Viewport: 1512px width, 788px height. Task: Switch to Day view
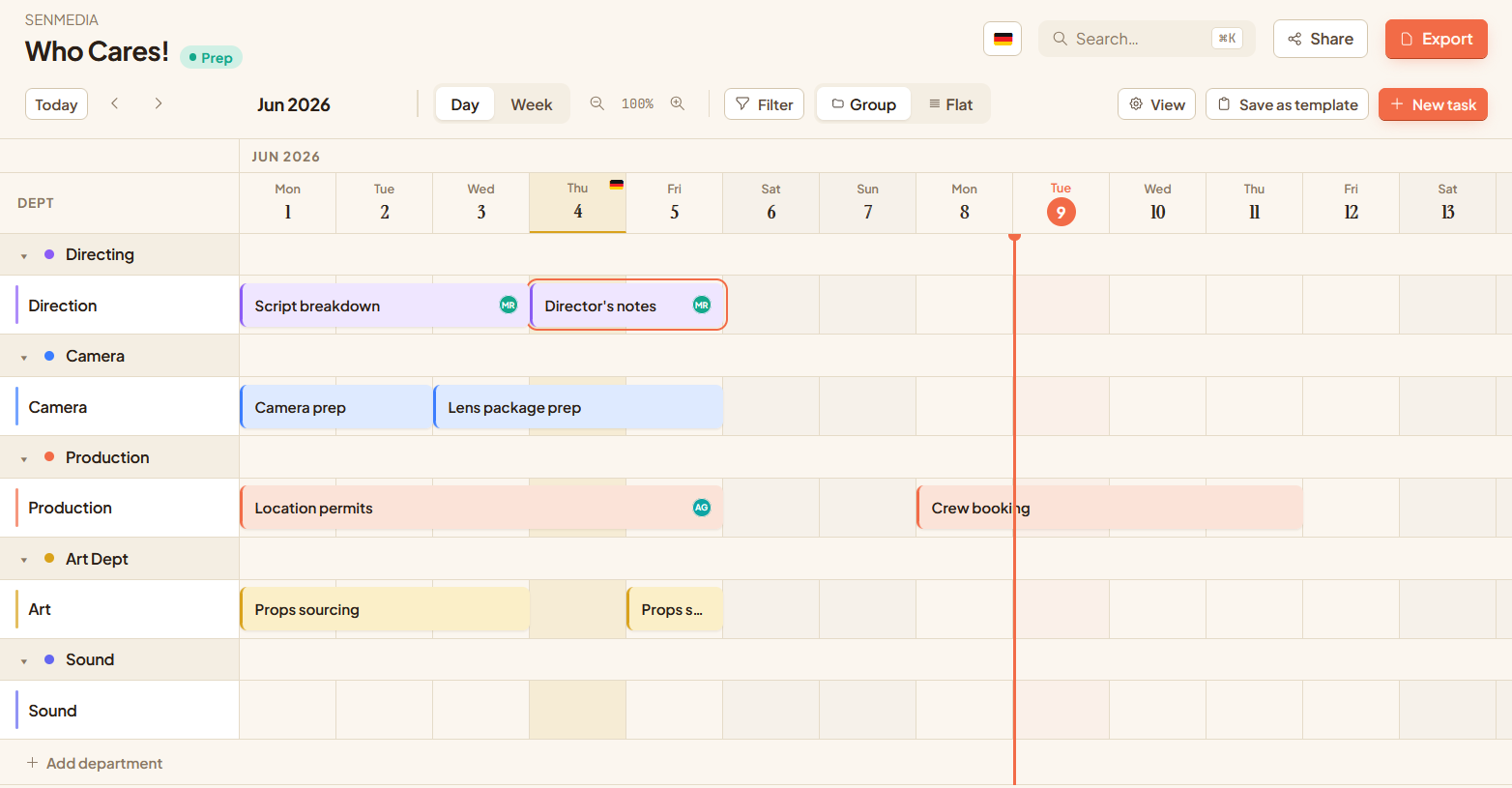click(465, 104)
